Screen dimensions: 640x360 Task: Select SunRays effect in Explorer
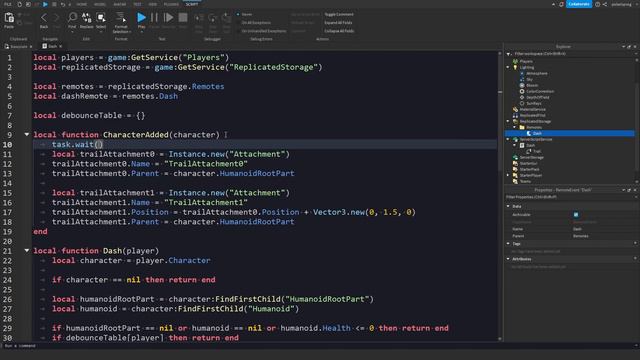pyautogui.click(x=533, y=103)
